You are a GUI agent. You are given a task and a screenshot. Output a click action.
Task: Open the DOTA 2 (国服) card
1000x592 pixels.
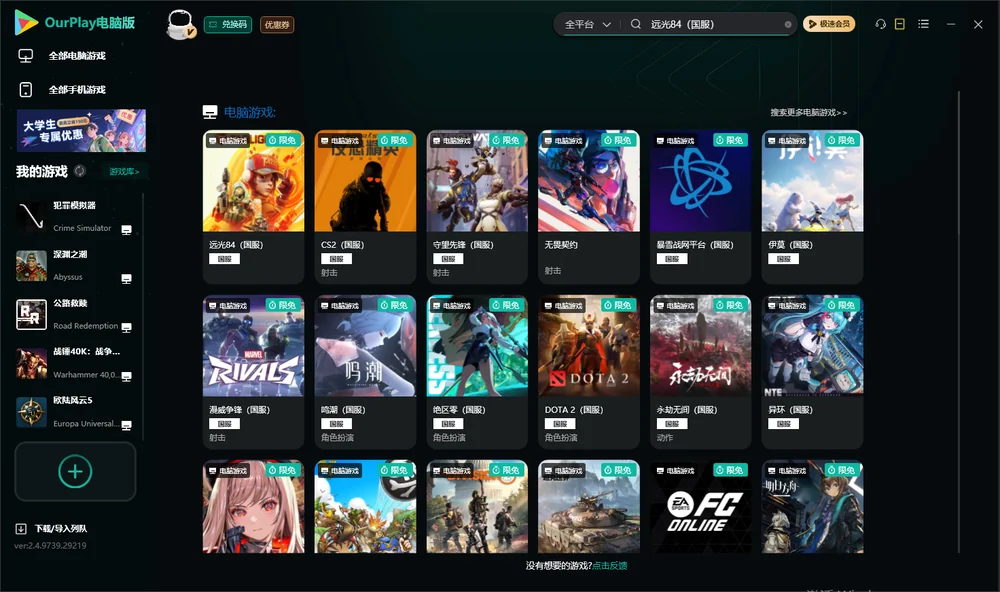(x=589, y=372)
